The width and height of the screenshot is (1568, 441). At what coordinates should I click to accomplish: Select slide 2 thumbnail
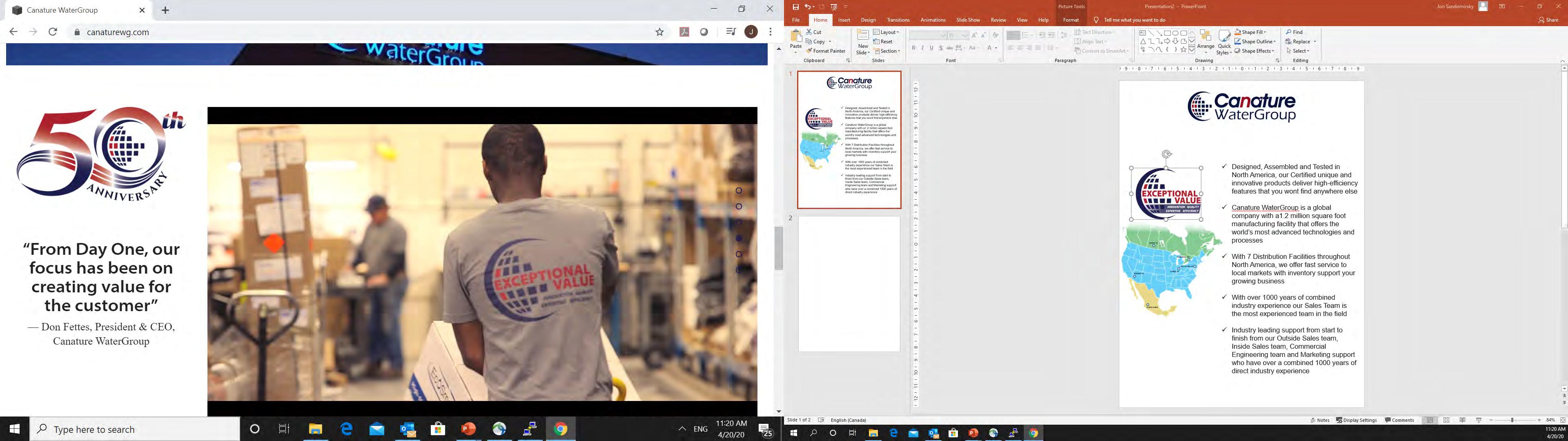(849, 284)
